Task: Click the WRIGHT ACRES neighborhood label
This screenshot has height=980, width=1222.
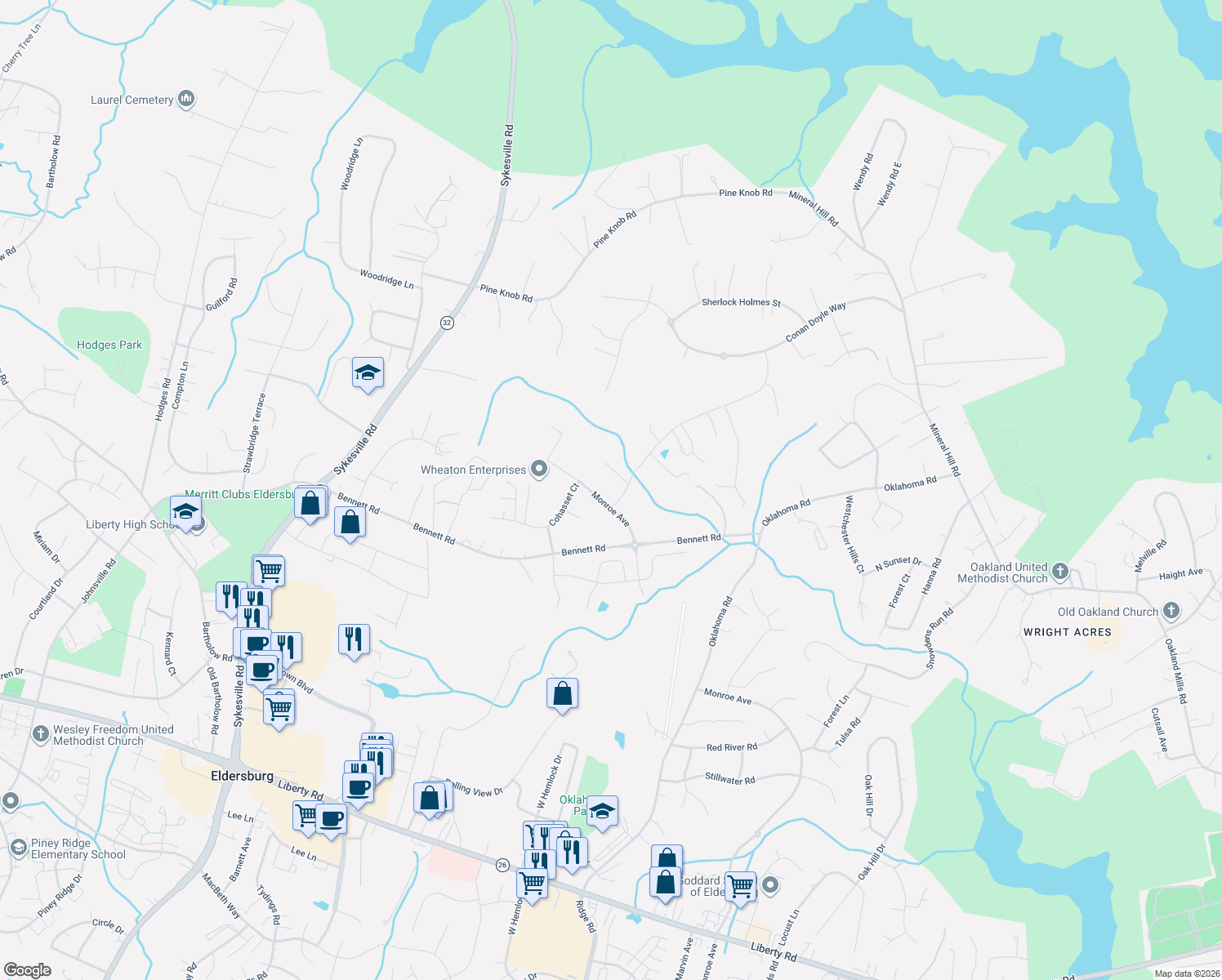Action: (1067, 632)
